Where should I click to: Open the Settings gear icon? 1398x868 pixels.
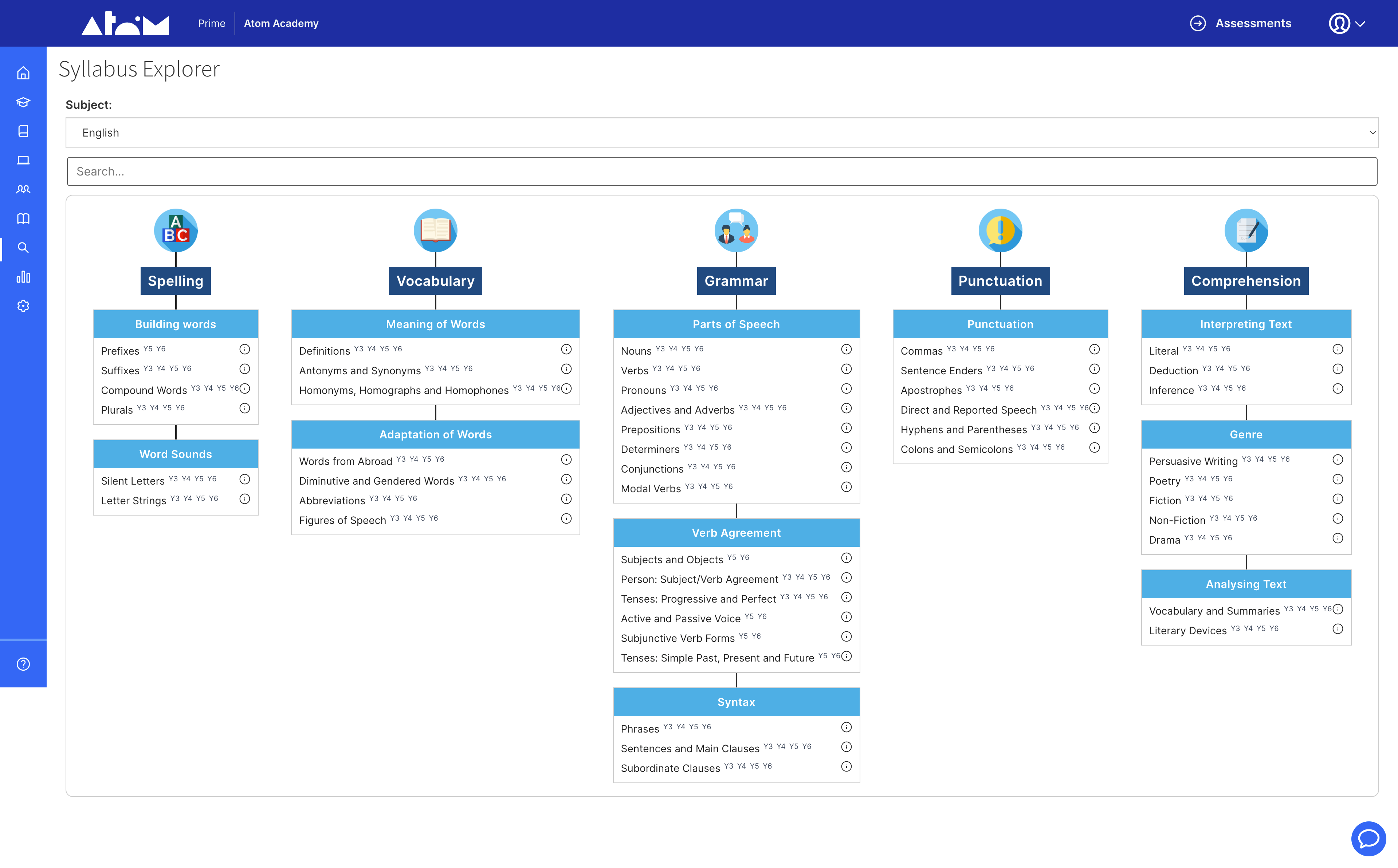(x=23, y=305)
